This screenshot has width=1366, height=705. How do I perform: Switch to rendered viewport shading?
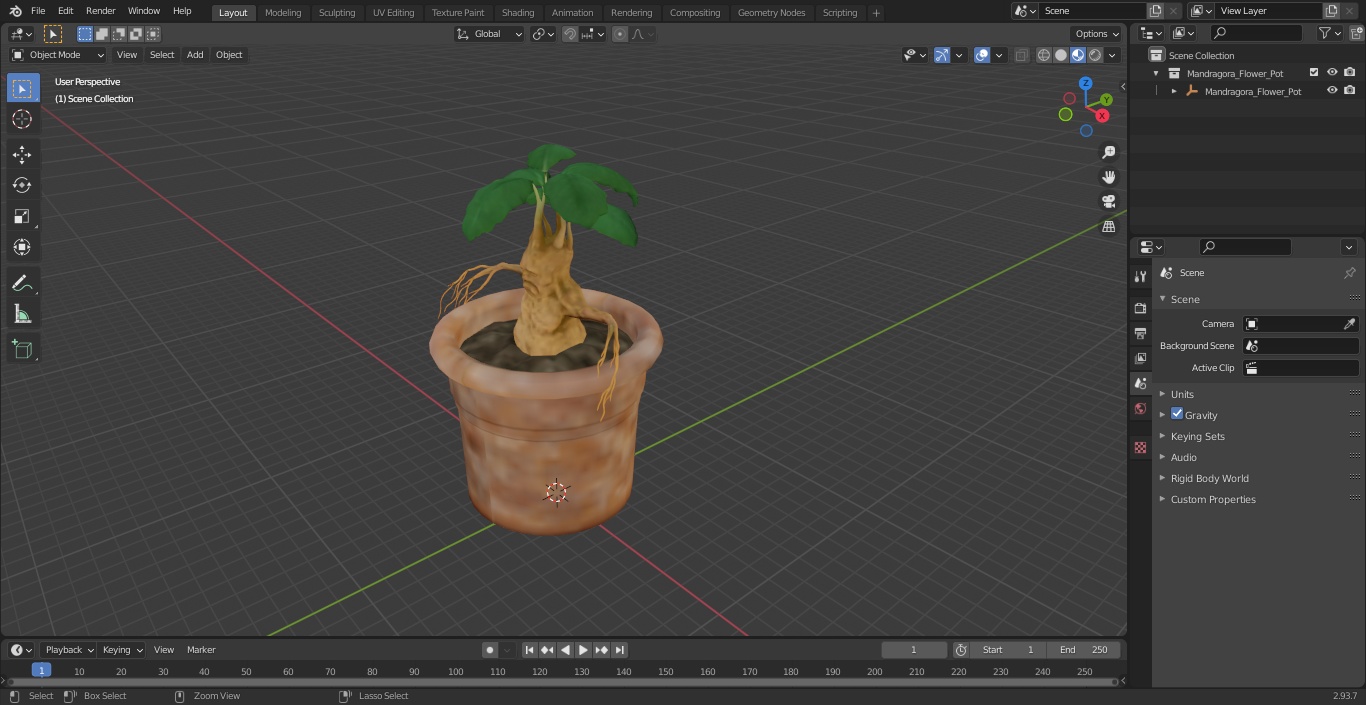click(1095, 55)
